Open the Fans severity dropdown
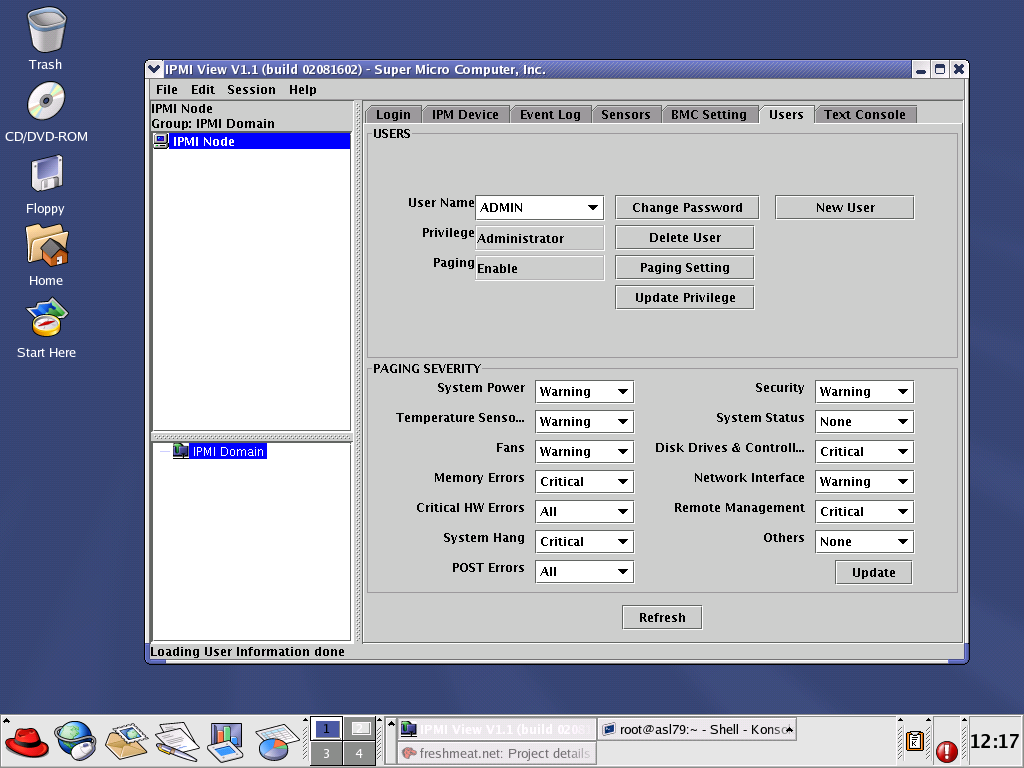Screen dimensions: 1024x768 [584, 452]
